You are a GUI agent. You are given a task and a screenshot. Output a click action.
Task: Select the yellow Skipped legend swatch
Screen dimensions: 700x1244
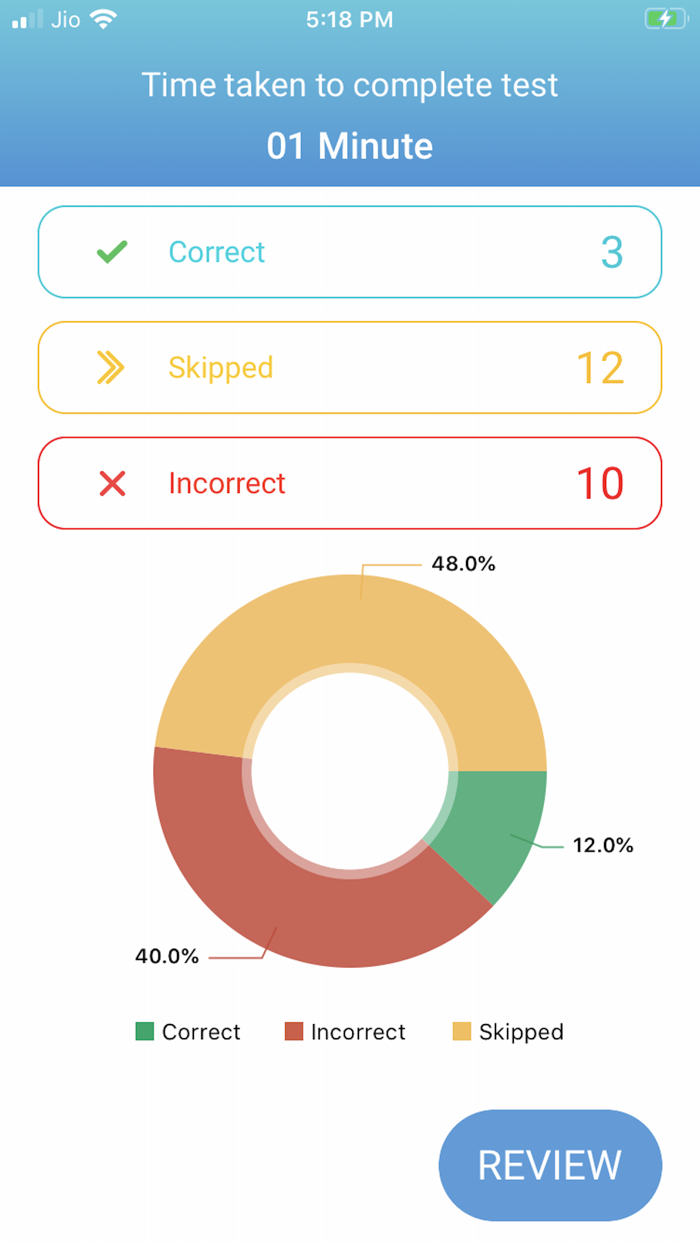tap(461, 1031)
